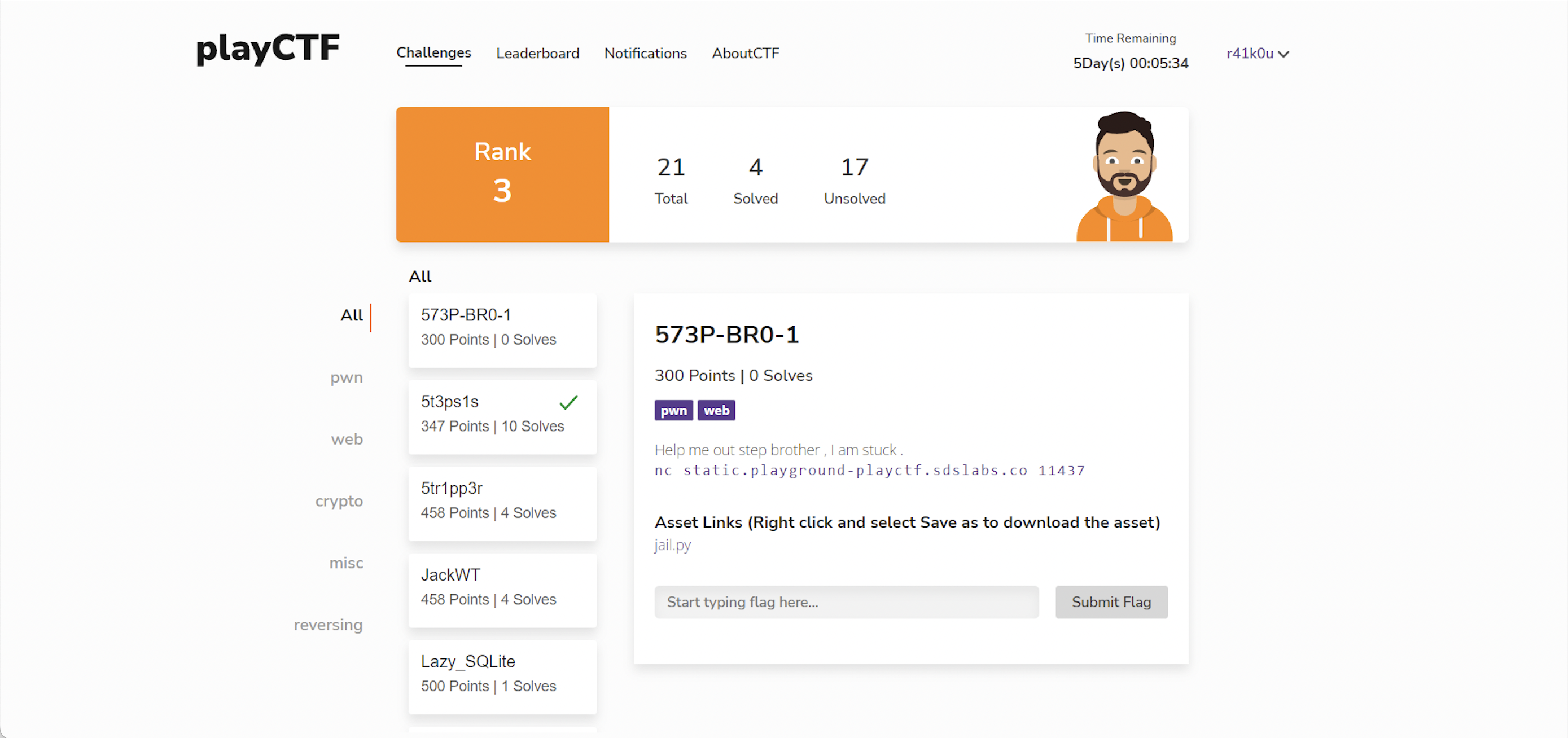Click the 17 Unsolved stat
The image size is (1568, 738).
[x=854, y=180]
